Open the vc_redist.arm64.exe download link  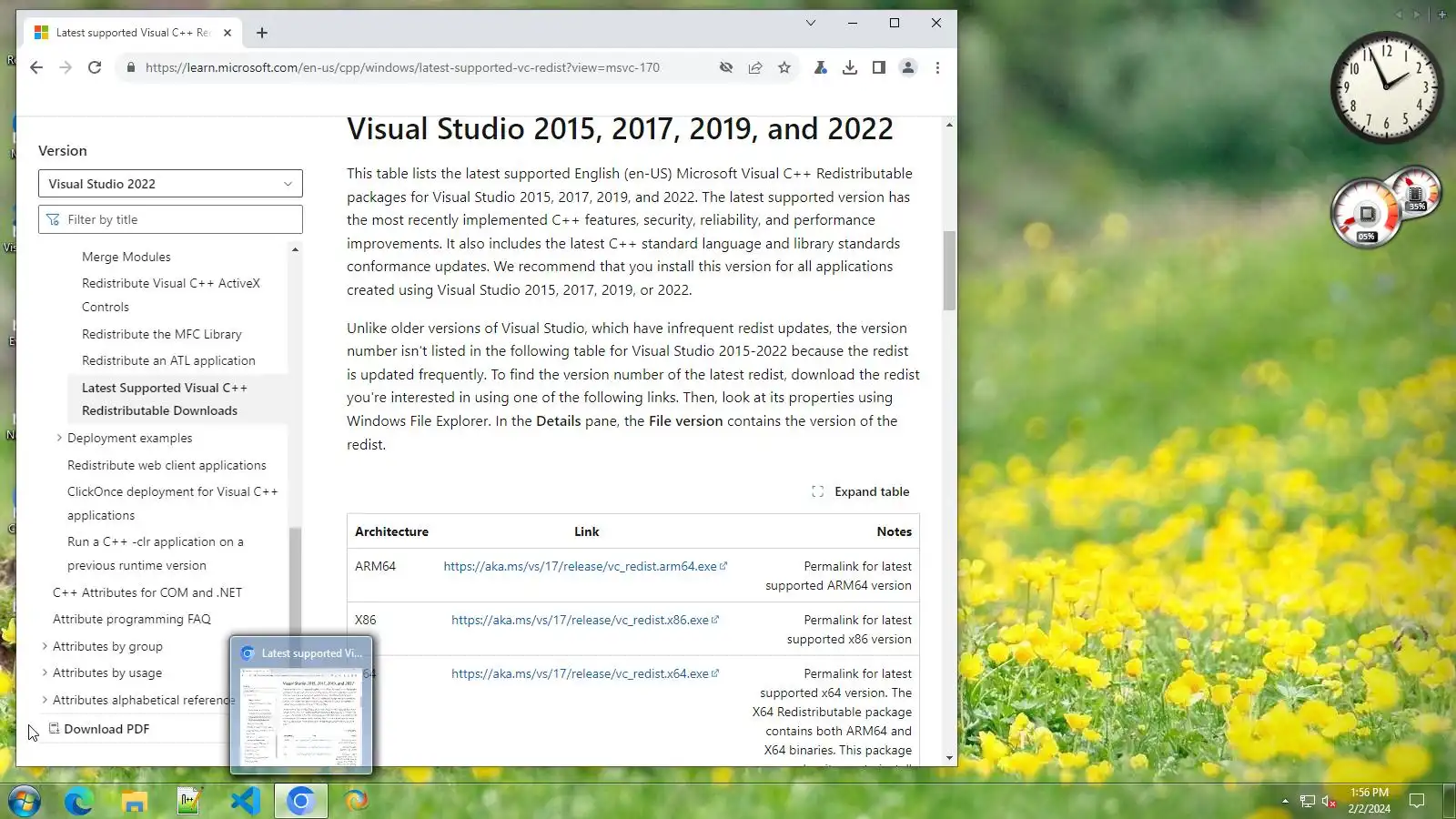[x=585, y=566]
